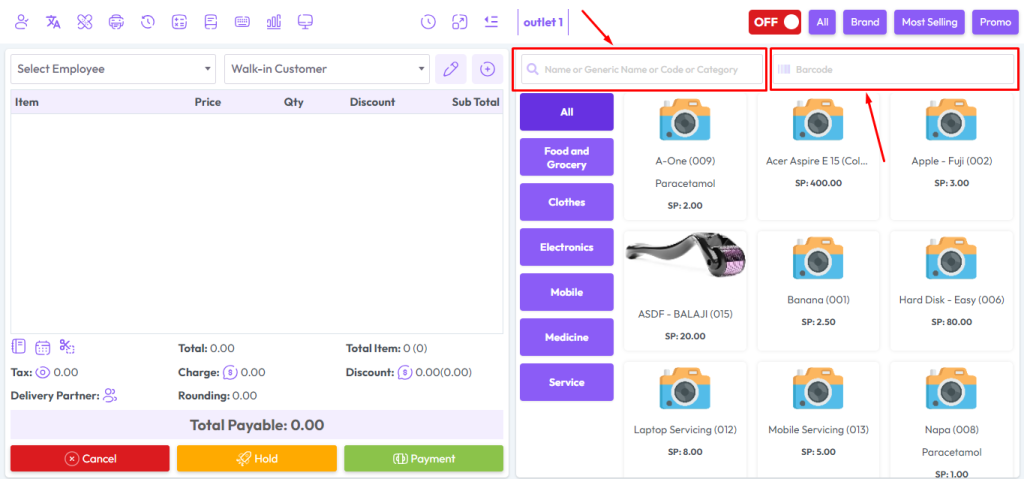Screen dimensions: 1024x479
Task: Select the Electronics category
Action: pyautogui.click(x=567, y=247)
